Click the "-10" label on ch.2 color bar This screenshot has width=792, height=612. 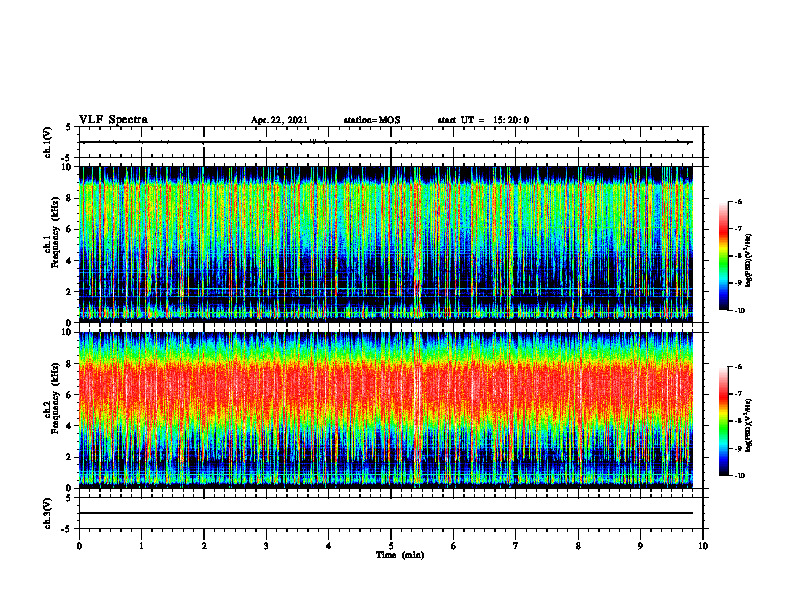[x=739, y=476]
